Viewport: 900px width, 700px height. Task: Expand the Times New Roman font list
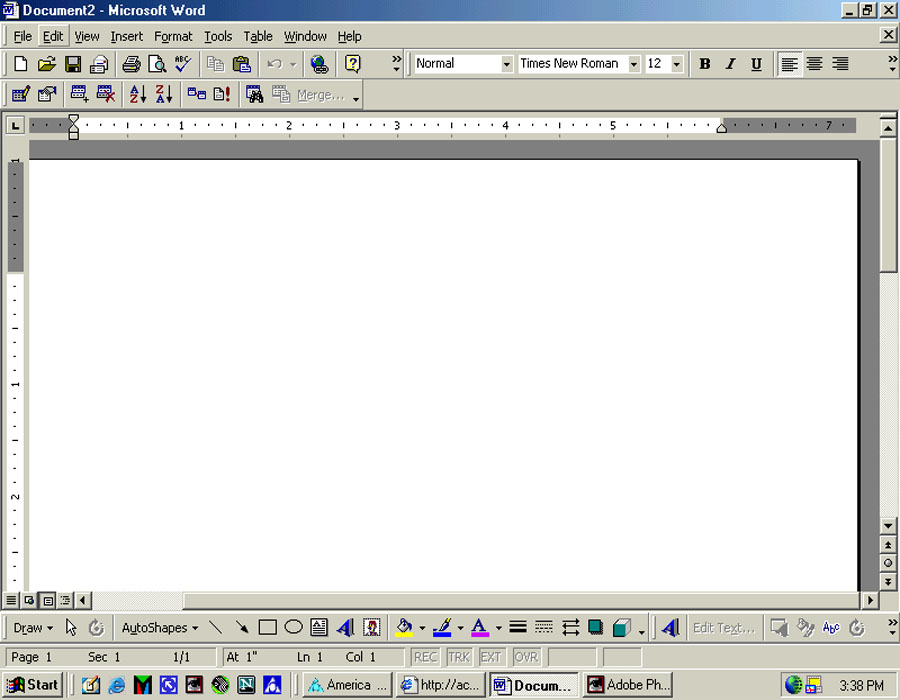point(634,64)
